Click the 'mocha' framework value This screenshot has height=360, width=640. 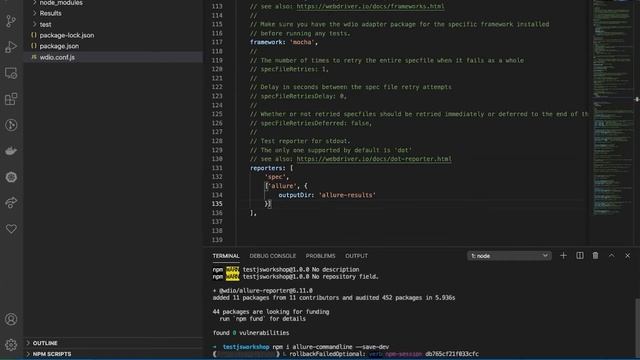(x=302, y=42)
